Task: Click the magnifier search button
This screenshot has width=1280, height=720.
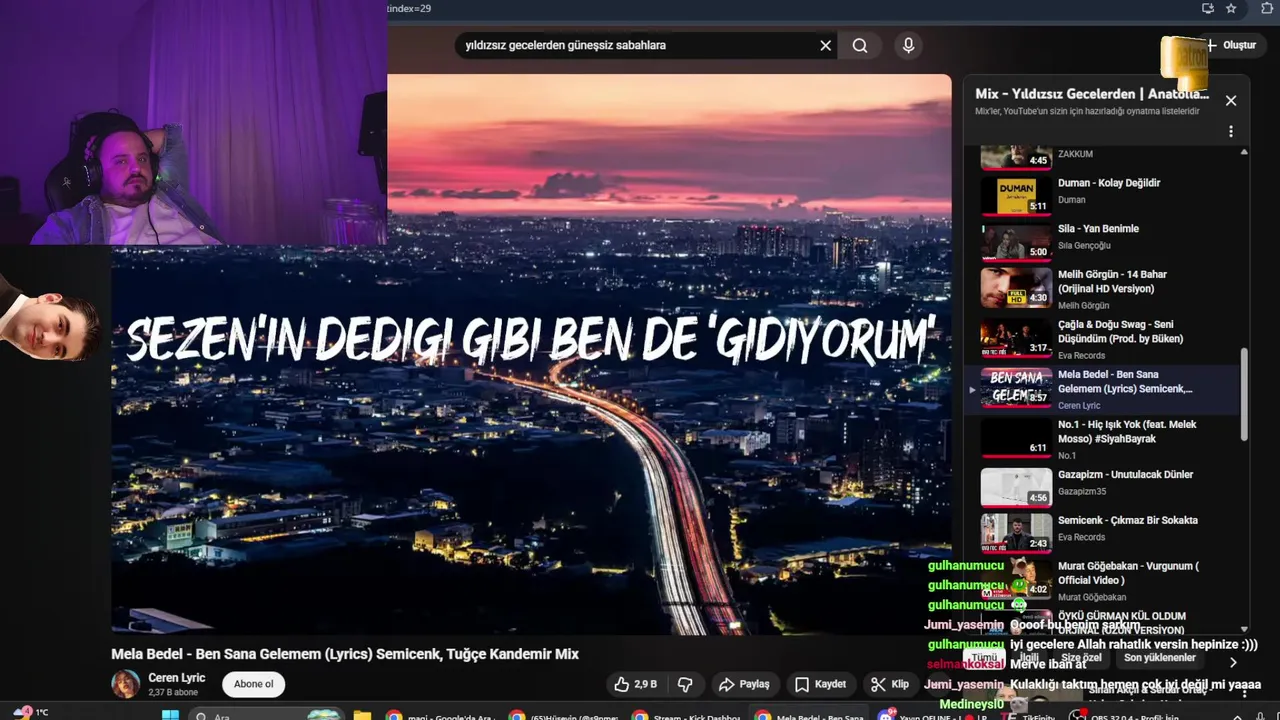Action: [860, 45]
